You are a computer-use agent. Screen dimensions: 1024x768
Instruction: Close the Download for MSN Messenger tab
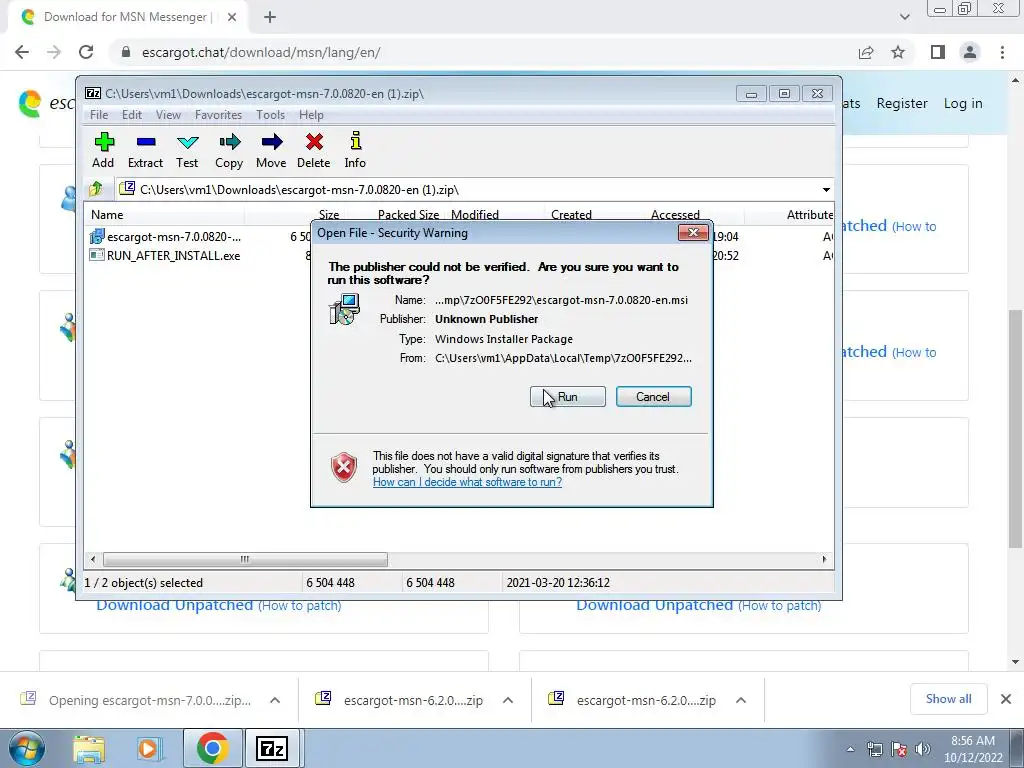[232, 17]
